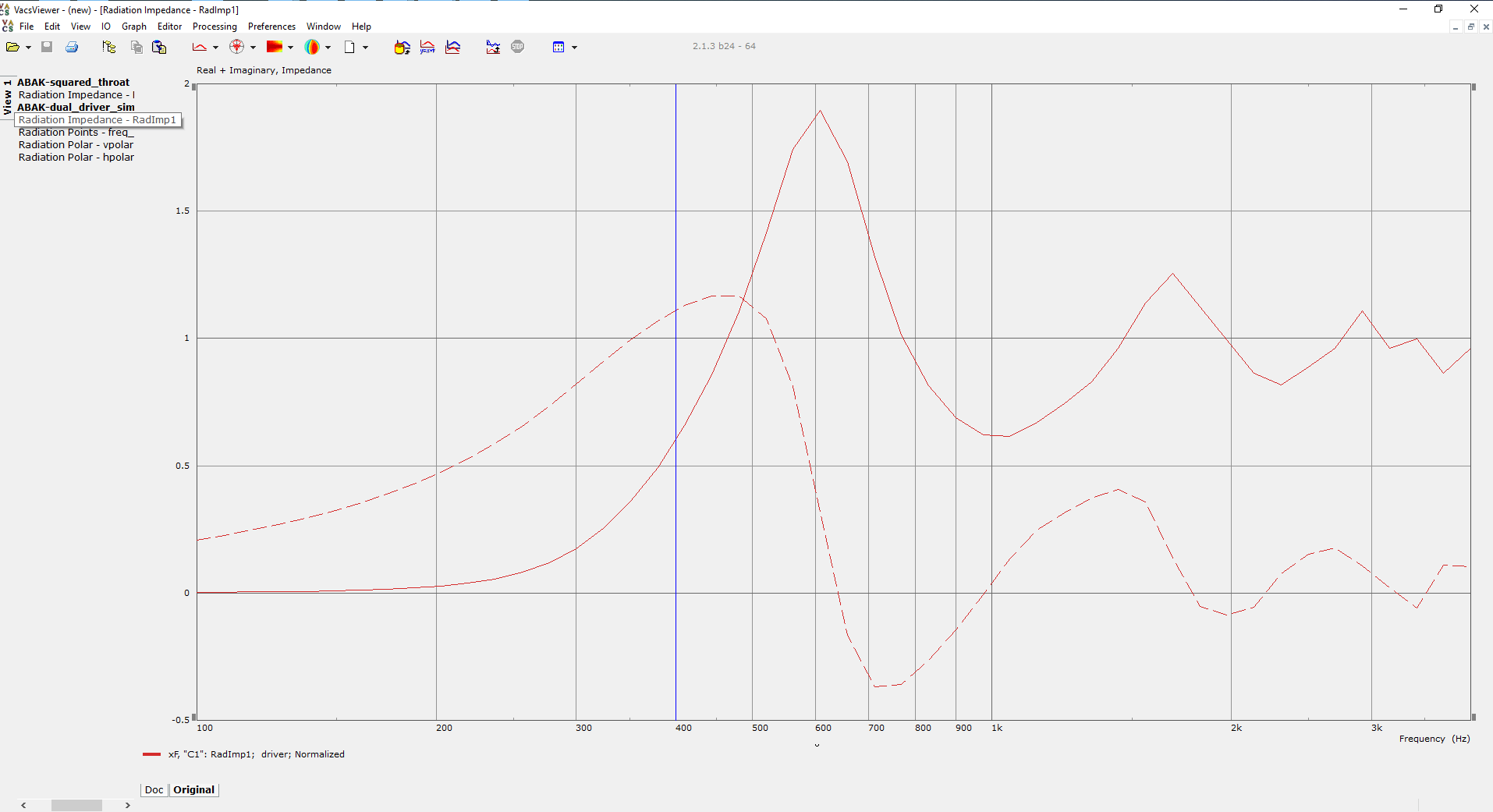Click the scrollbar left arrow
This screenshot has width=1493, height=812.
coord(23,806)
